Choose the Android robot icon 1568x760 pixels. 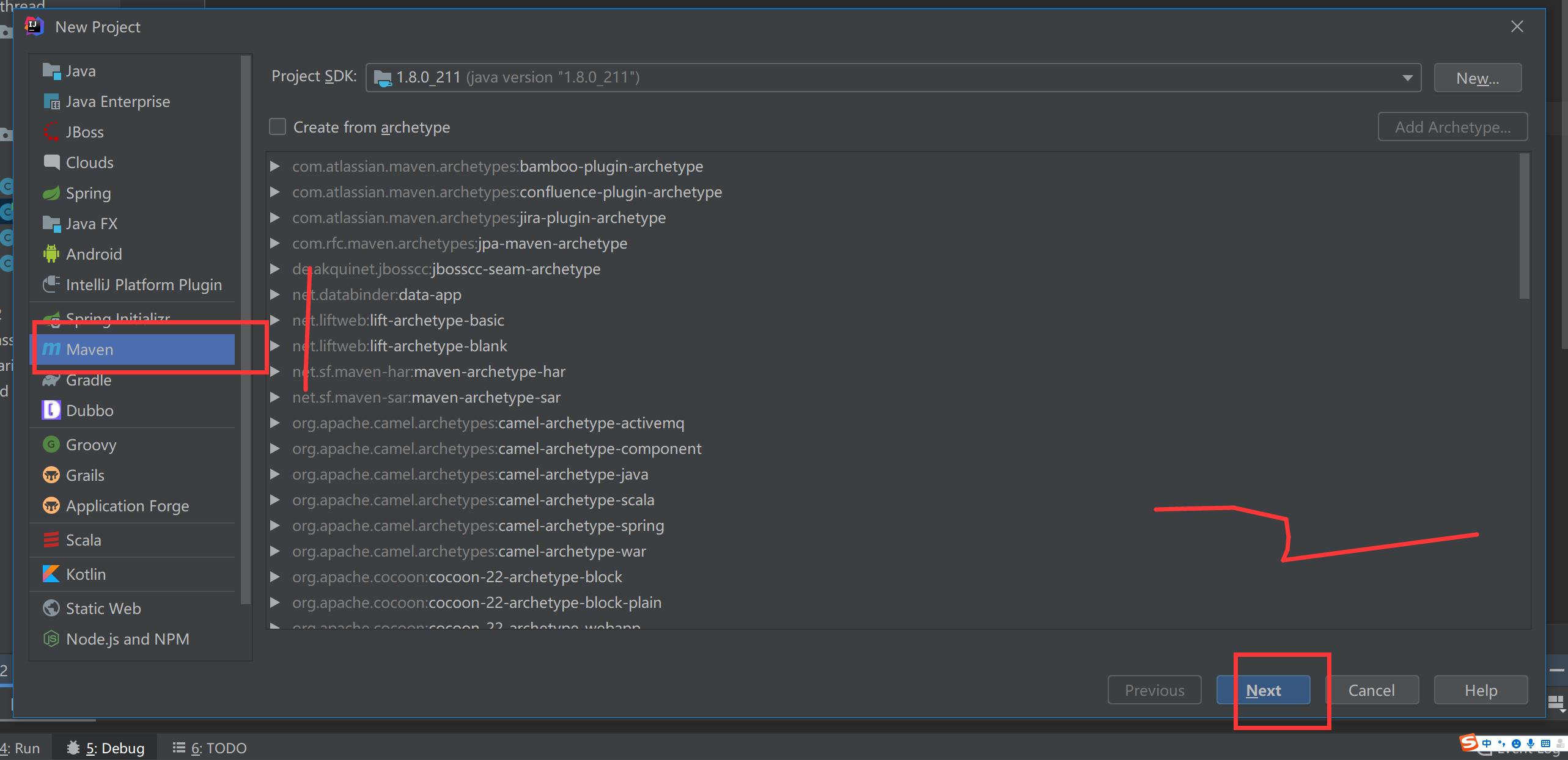[51, 254]
